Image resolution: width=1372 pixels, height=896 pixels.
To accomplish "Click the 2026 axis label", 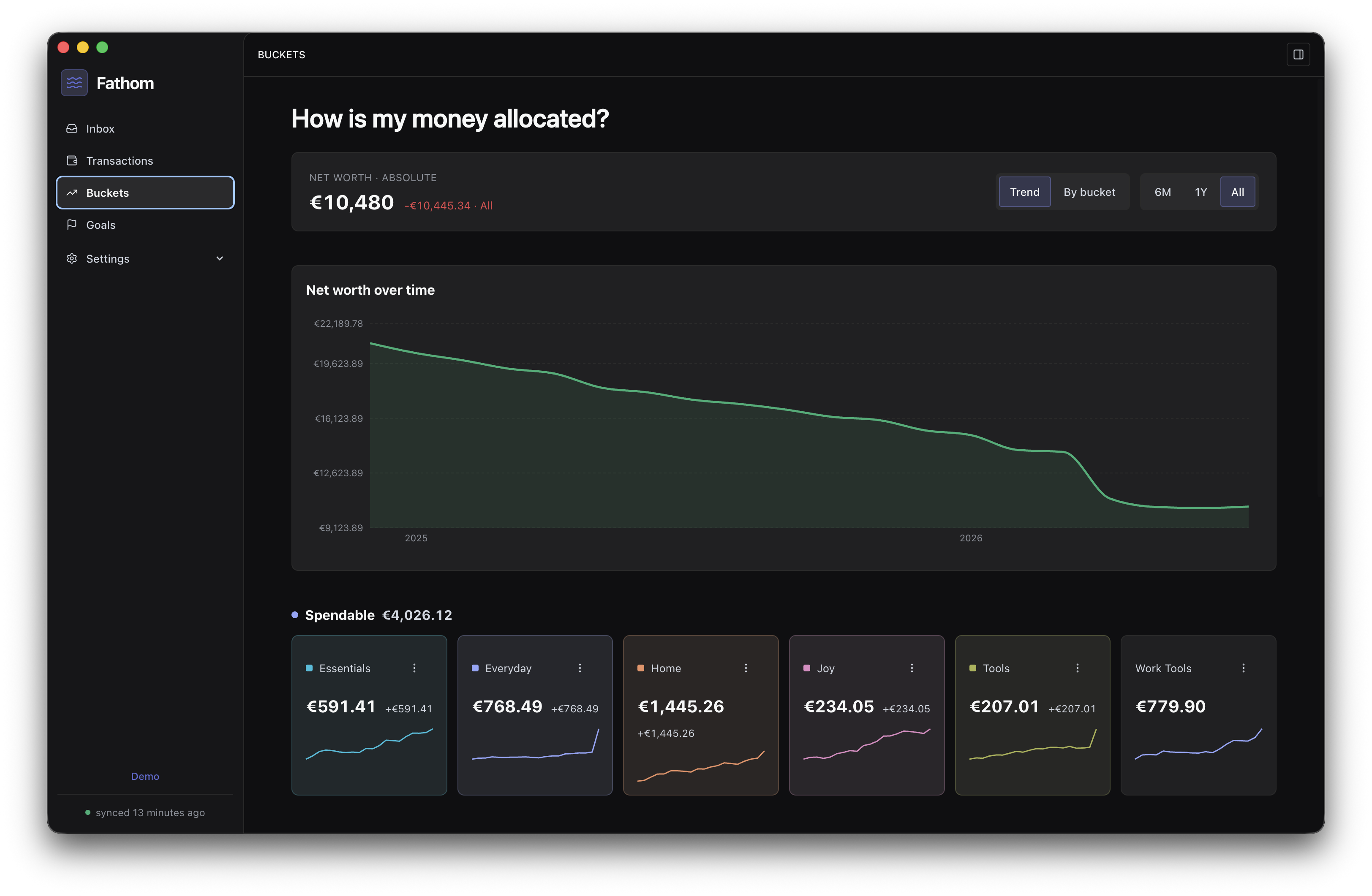I will (x=971, y=538).
